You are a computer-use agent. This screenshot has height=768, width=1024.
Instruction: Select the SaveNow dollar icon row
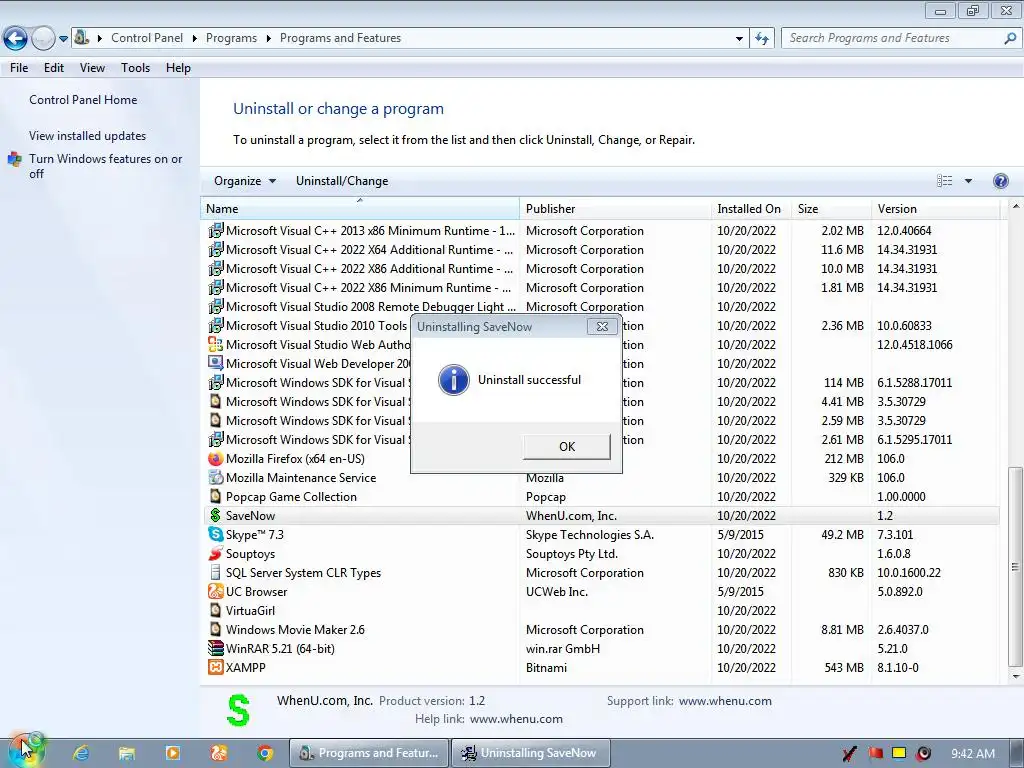(x=215, y=515)
